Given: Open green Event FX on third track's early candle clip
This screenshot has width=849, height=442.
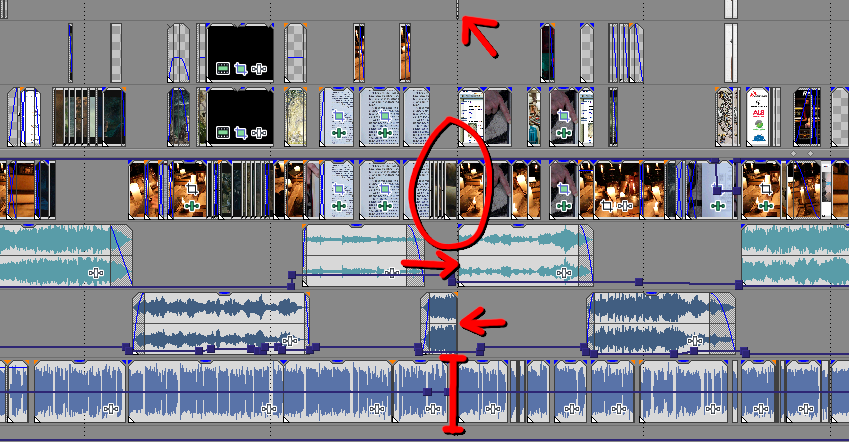Looking at the screenshot, I should tap(191, 206).
